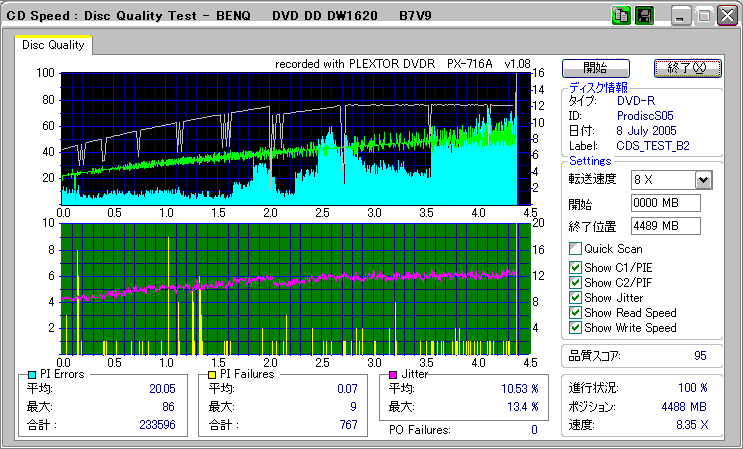This screenshot has height=449, width=743.
Task: Select the Disc Quality tab
Action: 54,45
